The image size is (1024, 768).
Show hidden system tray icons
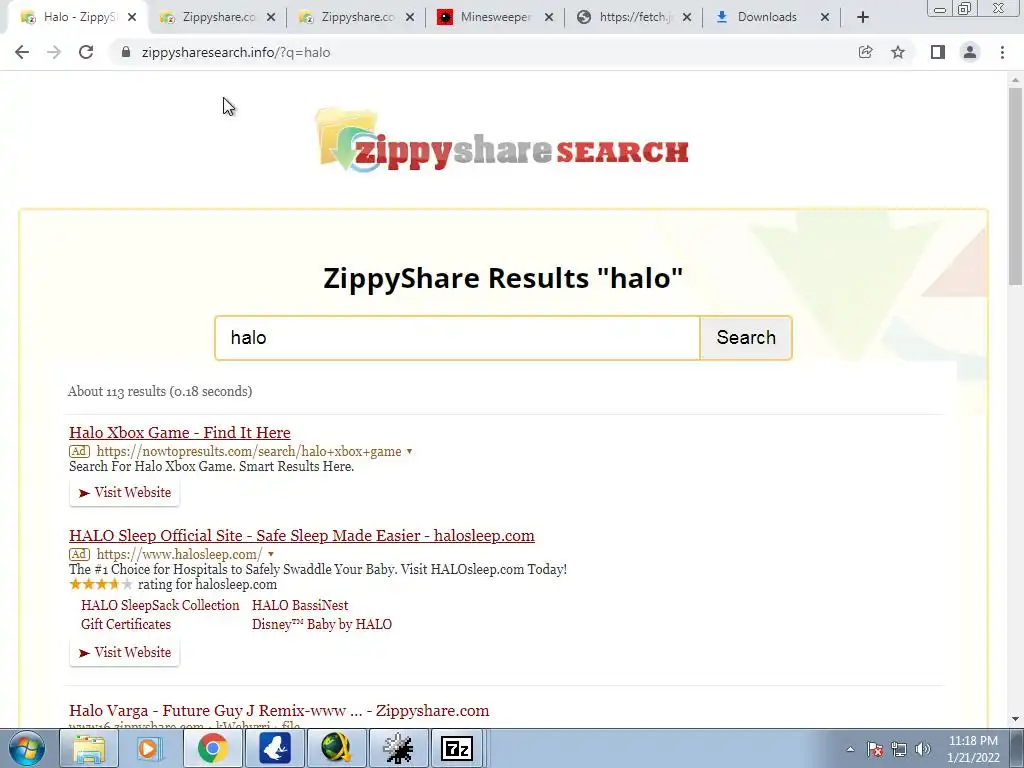click(850, 749)
